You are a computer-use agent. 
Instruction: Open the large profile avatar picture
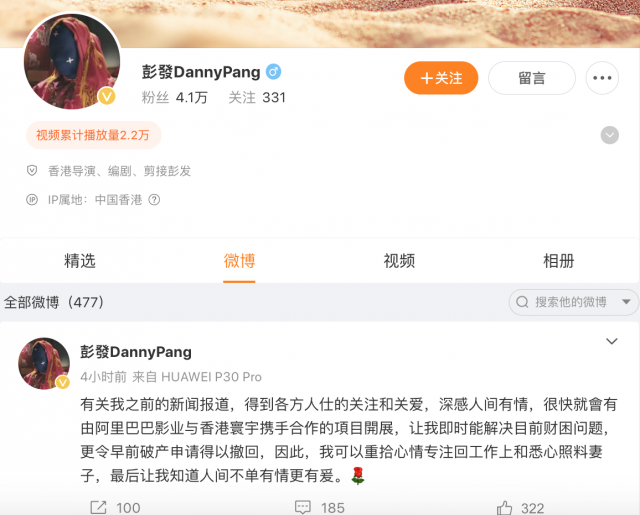point(72,62)
